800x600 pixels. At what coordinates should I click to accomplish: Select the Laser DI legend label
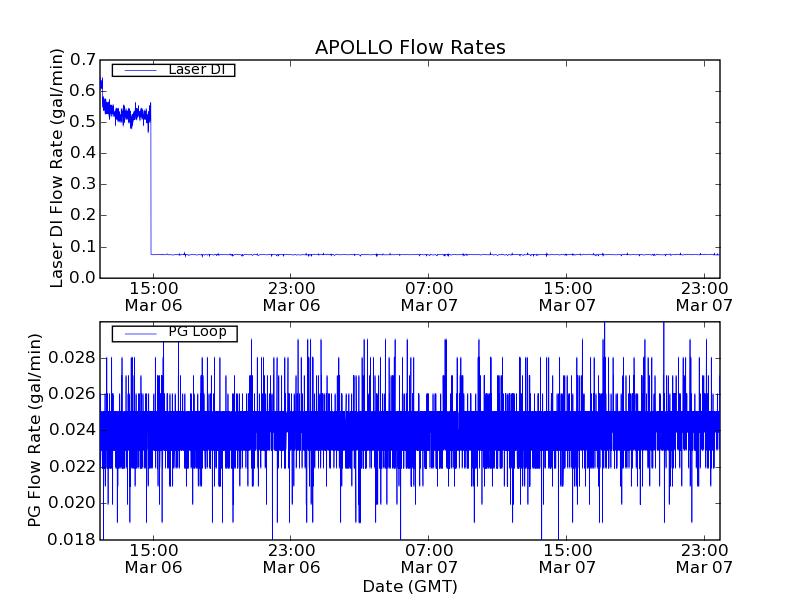(196, 69)
